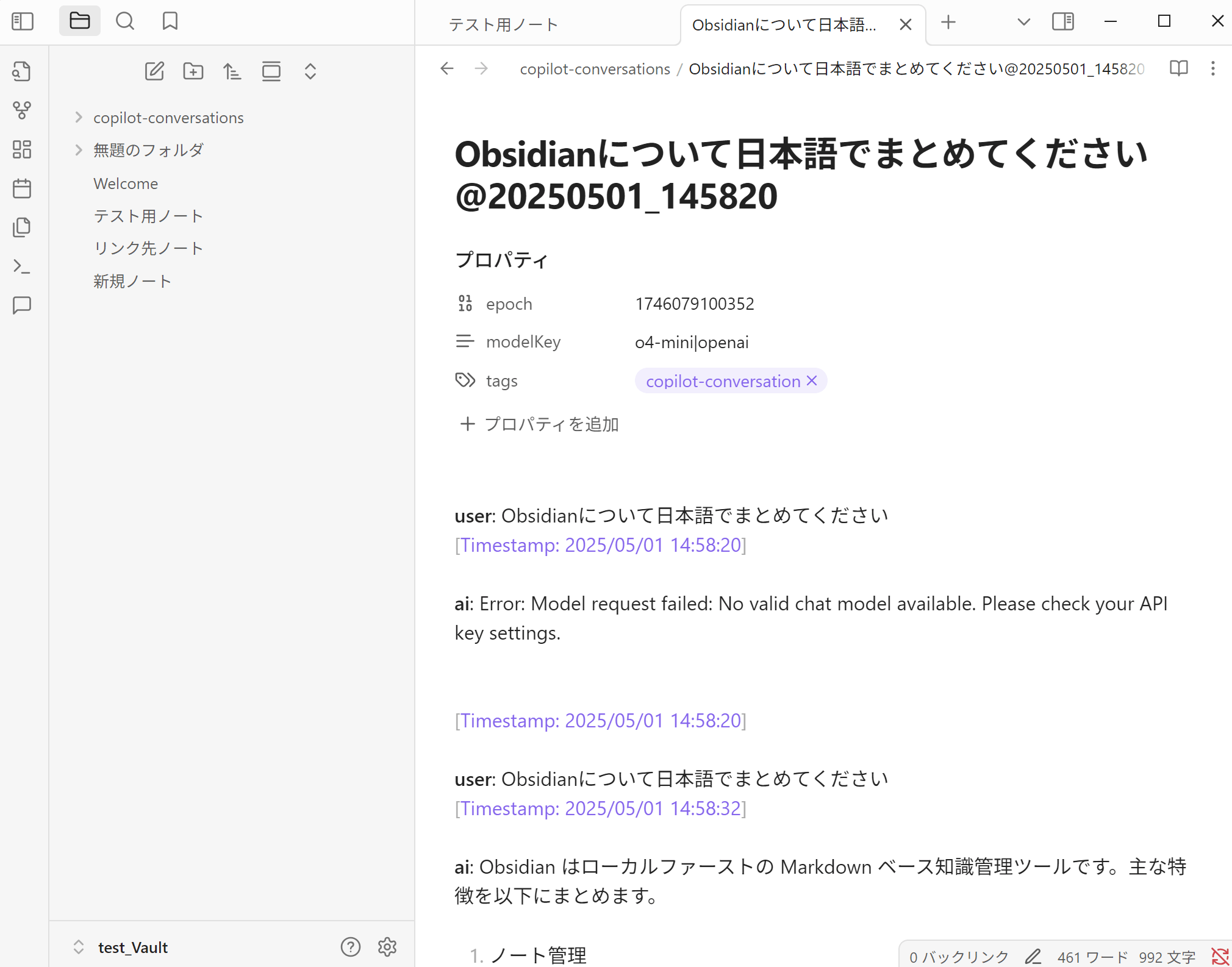
Task: Create a new folder icon
Action: pyautogui.click(x=193, y=71)
